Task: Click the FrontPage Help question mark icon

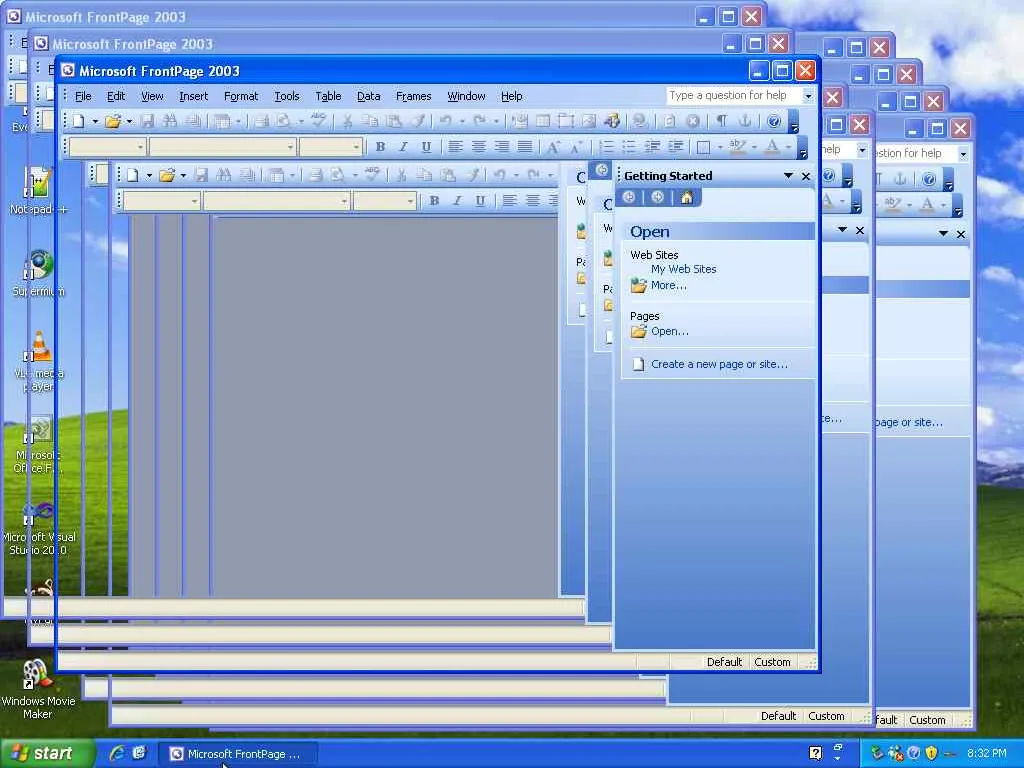Action: tap(774, 121)
